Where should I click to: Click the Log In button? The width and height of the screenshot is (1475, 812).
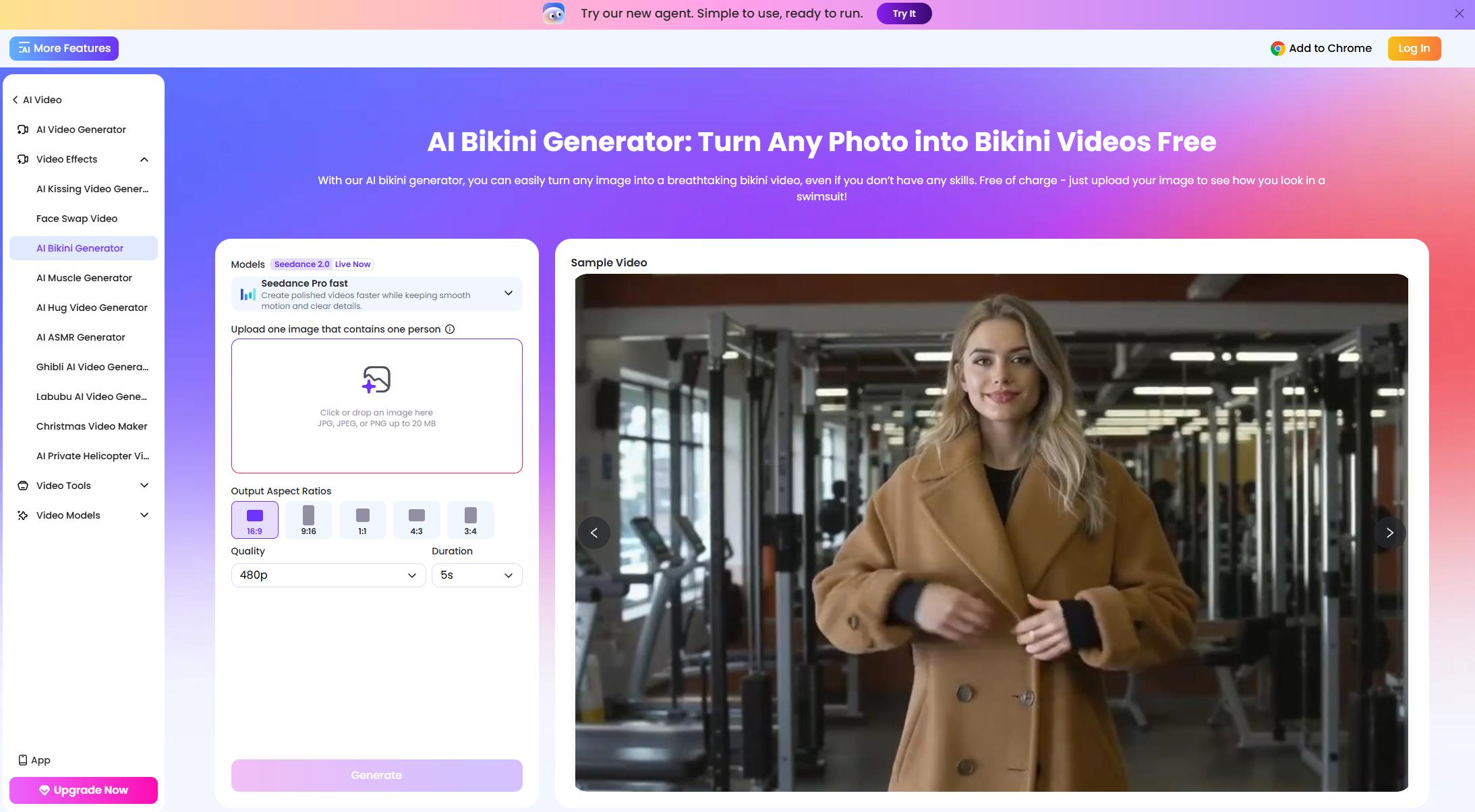(1414, 49)
